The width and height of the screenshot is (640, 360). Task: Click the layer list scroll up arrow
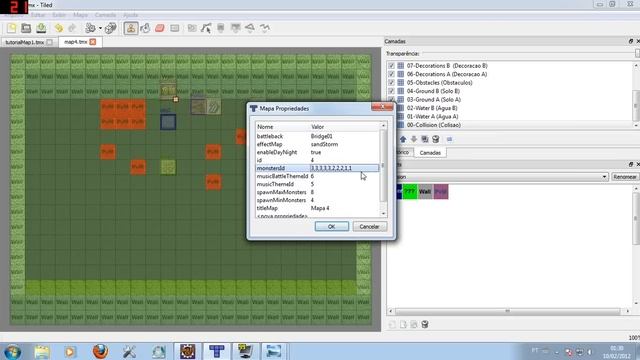click(x=636, y=65)
